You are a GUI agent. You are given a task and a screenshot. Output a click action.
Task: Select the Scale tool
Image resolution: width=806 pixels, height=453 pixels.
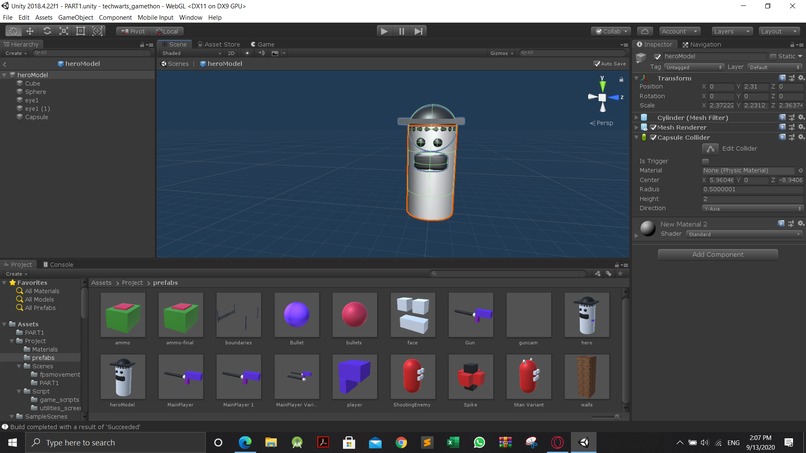point(64,31)
